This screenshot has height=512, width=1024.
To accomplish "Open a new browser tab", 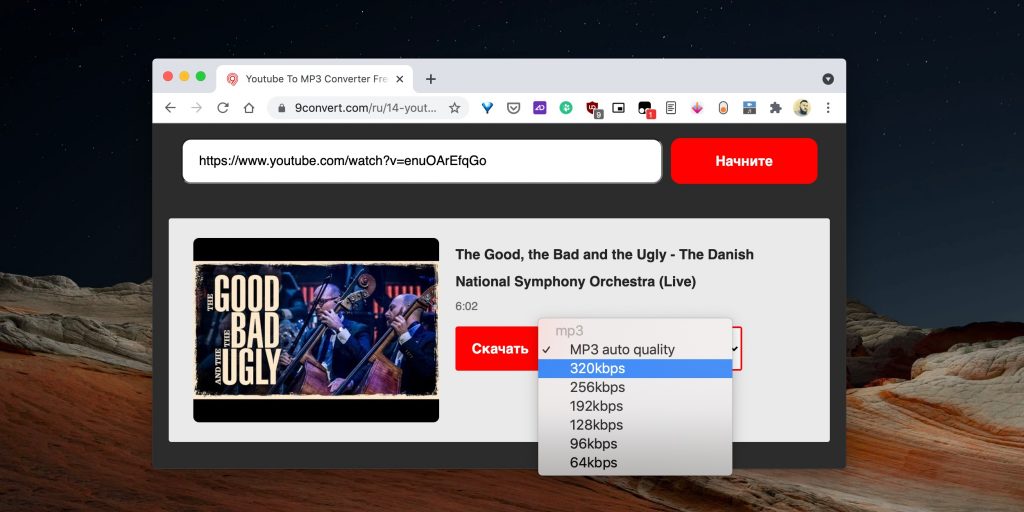I will [x=430, y=79].
